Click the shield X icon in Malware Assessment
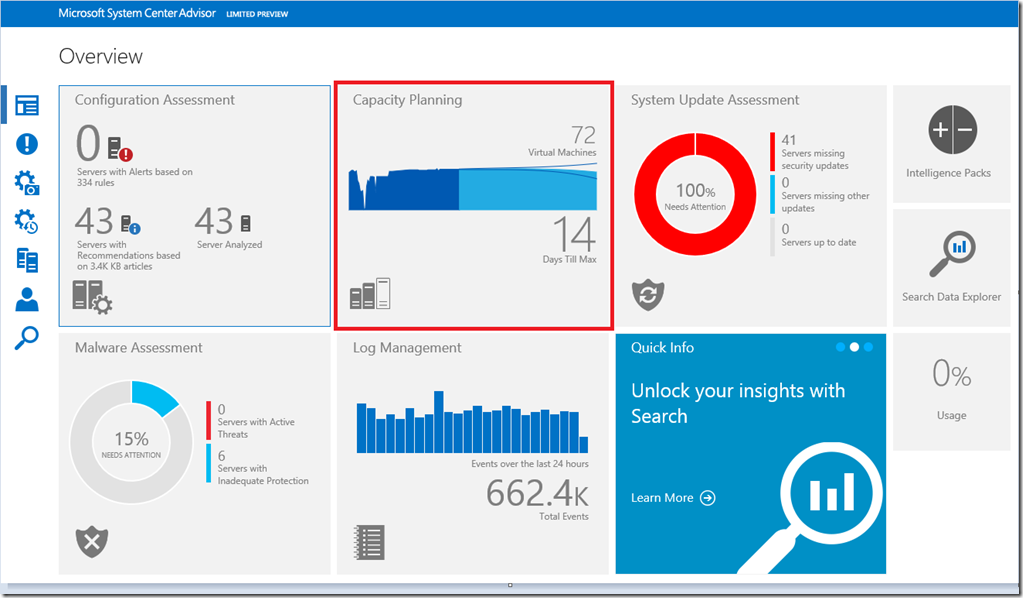Viewport: 1023px width, 598px height. (92, 542)
